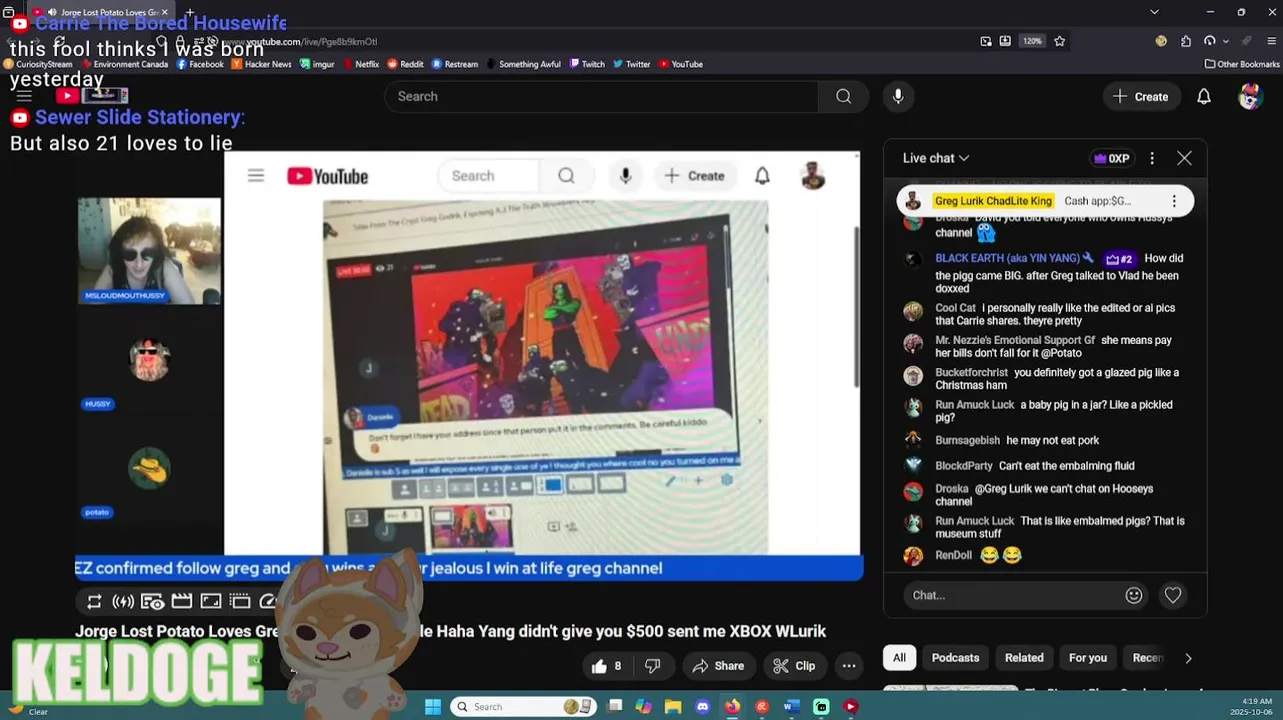Click the Create button
The width and height of the screenshot is (1283, 720).
tap(1140, 96)
